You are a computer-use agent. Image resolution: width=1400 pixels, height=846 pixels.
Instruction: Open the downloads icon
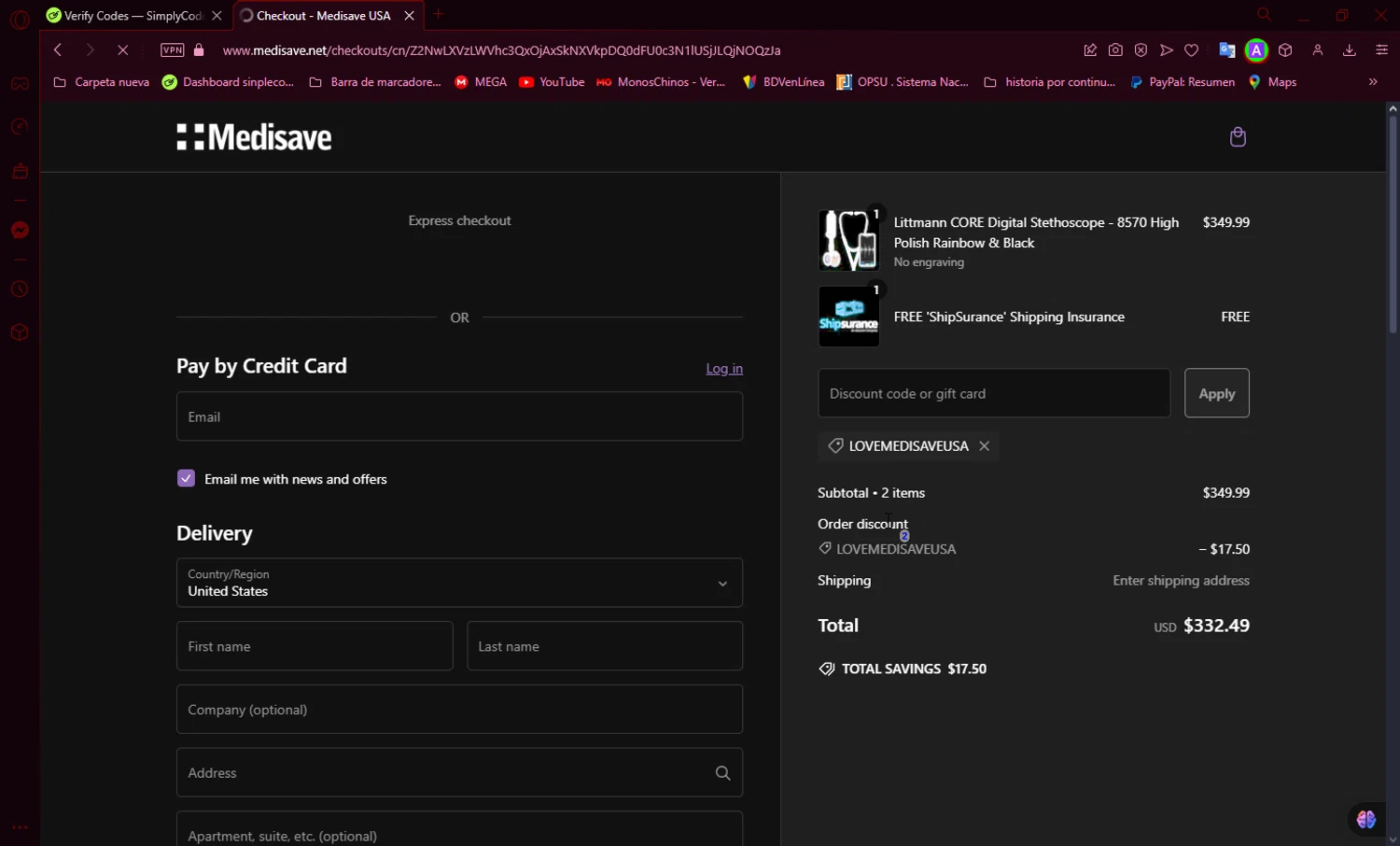(1350, 50)
